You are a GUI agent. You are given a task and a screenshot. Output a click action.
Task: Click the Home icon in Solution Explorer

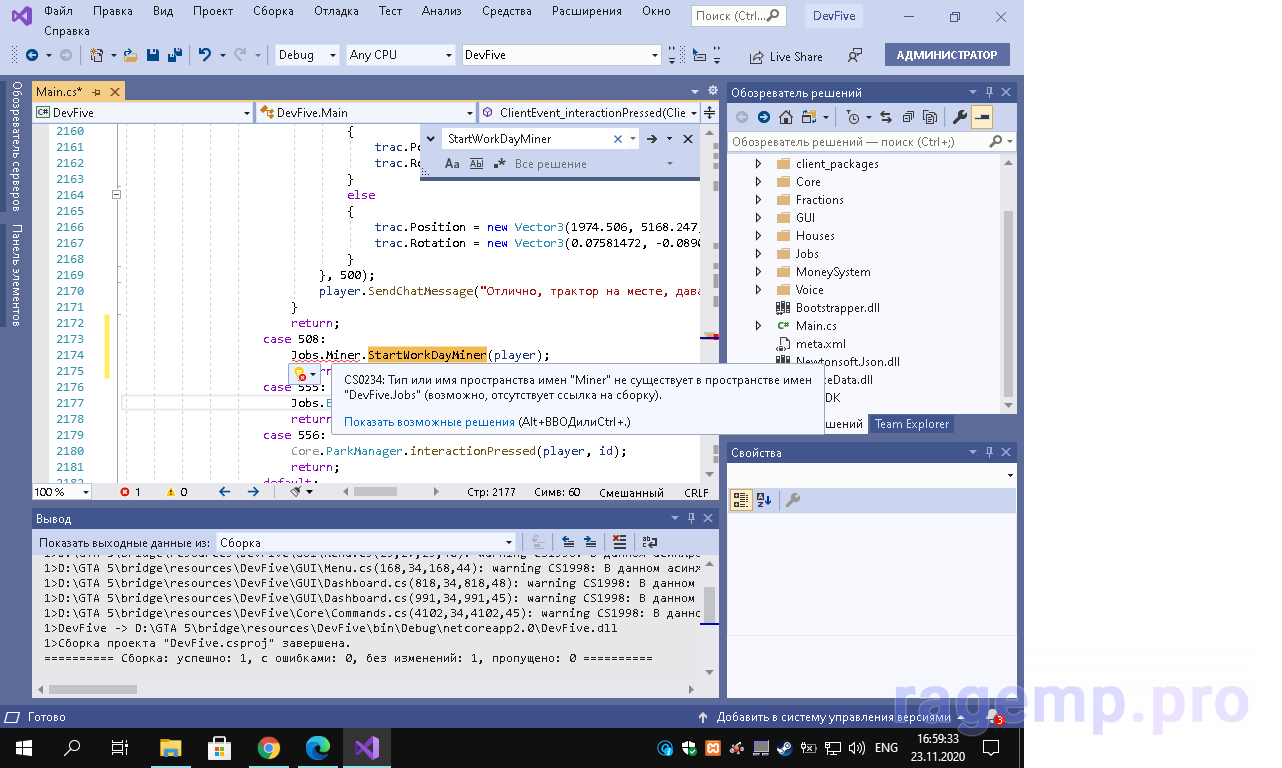click(x=786, y=118)
